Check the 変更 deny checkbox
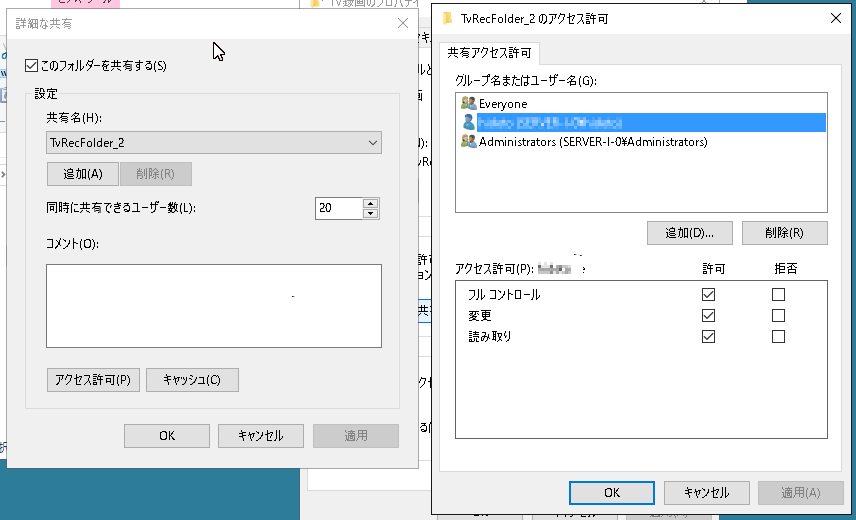The height and width of the screenshot is (520, 856). pos(778,316)
